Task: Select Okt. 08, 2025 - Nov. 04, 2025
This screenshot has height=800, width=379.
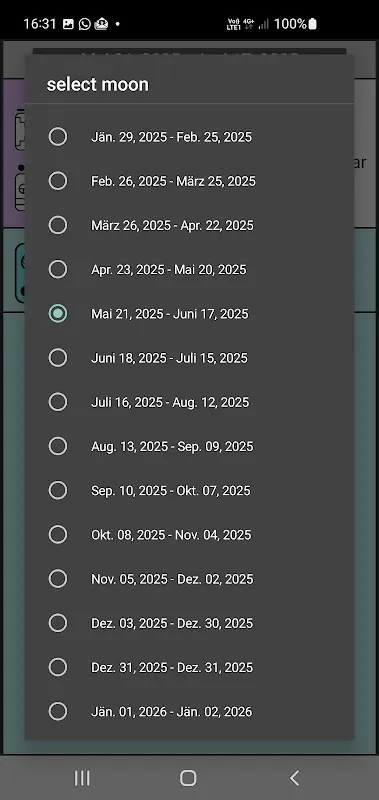Action: pos(189,535)
